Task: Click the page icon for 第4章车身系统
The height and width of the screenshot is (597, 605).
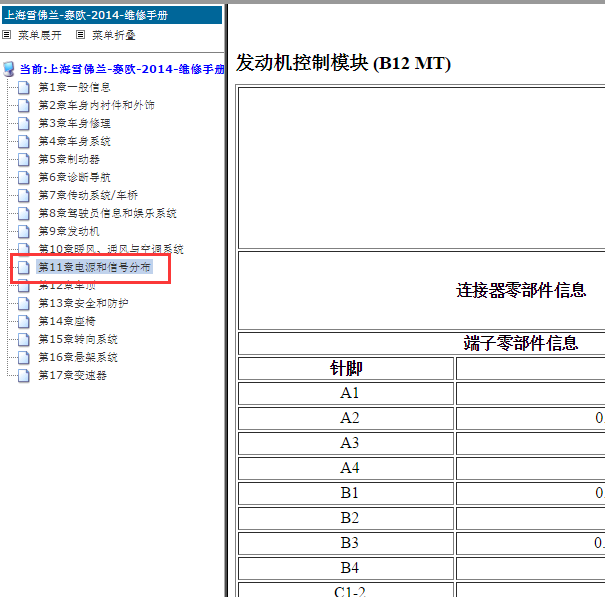Action: [x=24, y=142]
